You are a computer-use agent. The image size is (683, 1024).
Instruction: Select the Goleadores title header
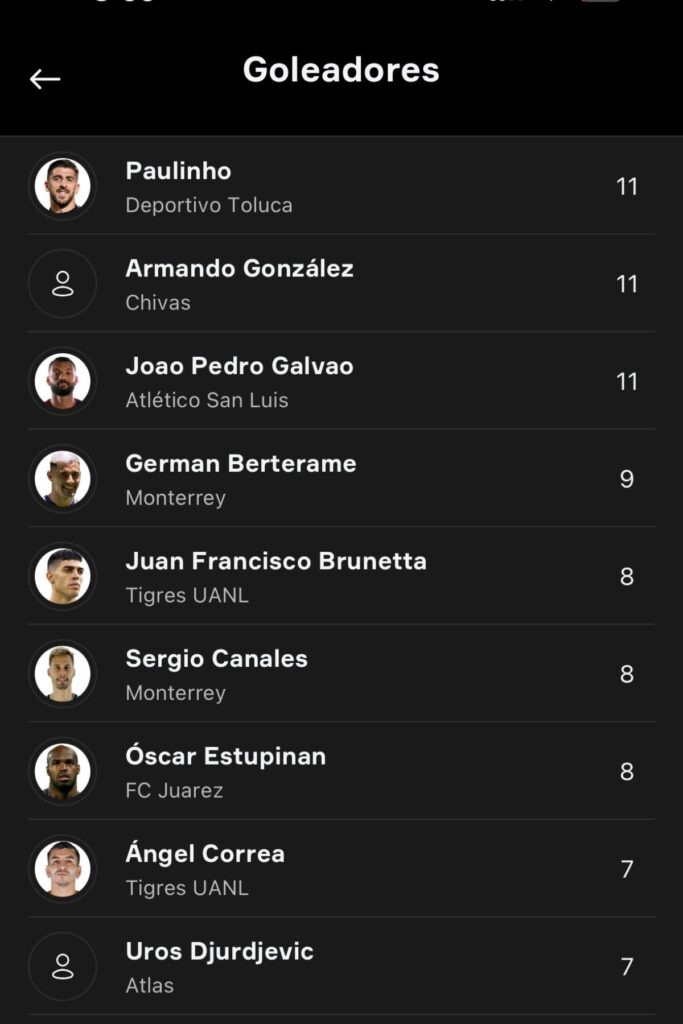tap(341, 71)
